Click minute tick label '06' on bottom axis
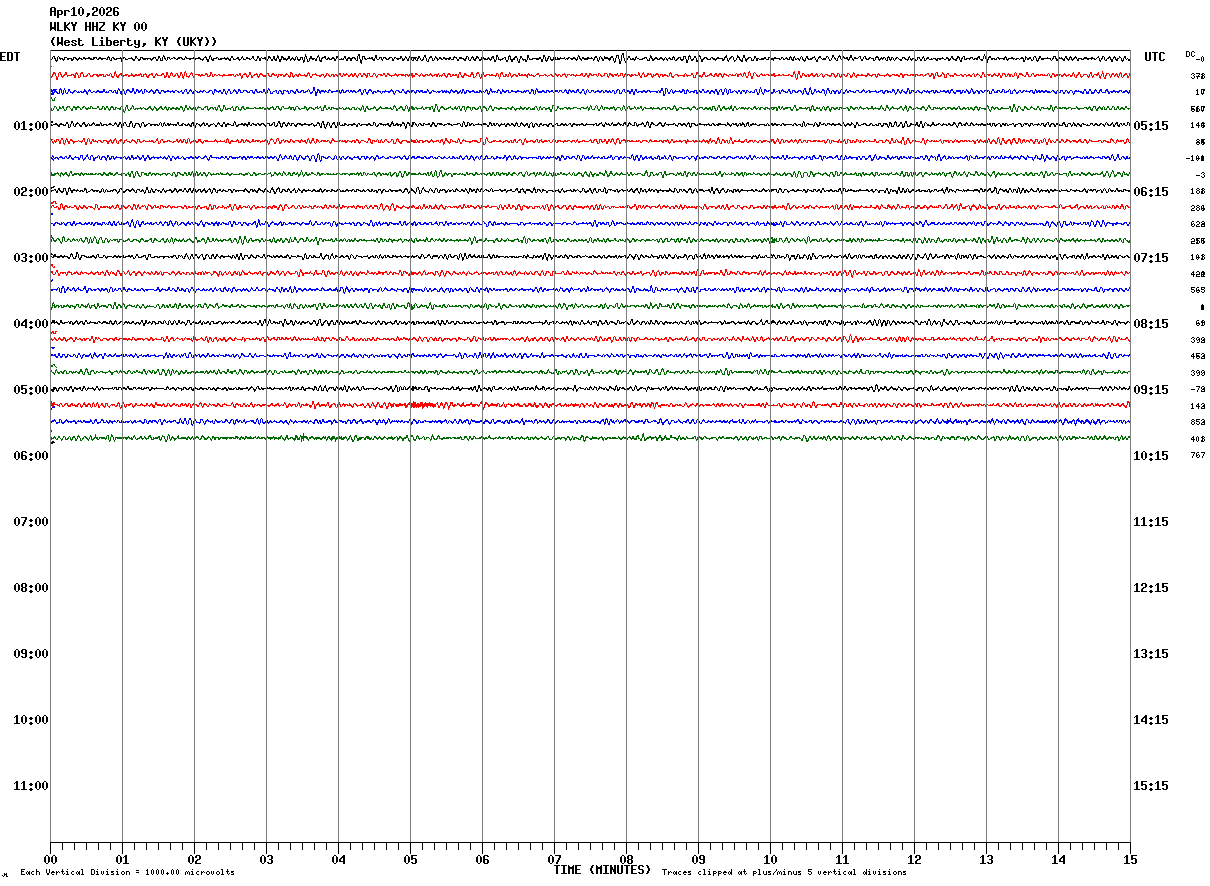1210x886 pixels. coord(482,860)
